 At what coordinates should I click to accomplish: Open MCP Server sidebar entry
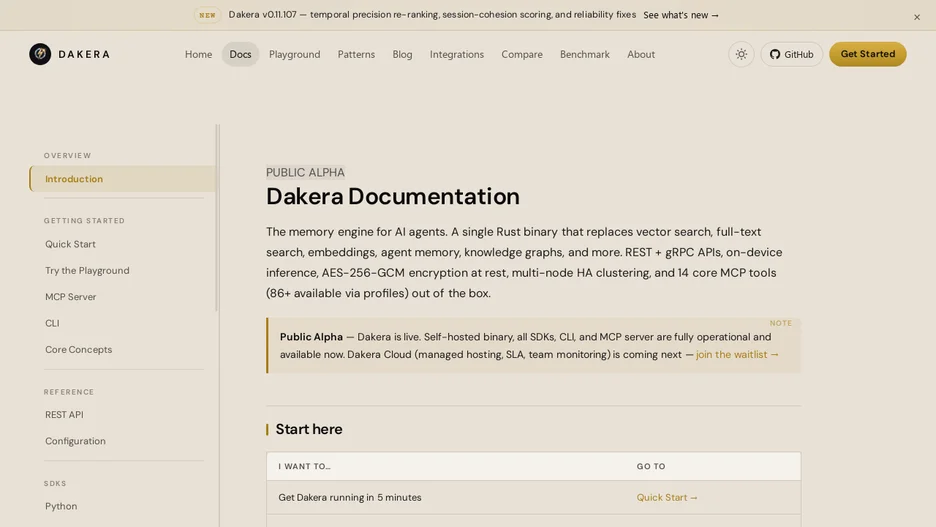pos(70,297)
